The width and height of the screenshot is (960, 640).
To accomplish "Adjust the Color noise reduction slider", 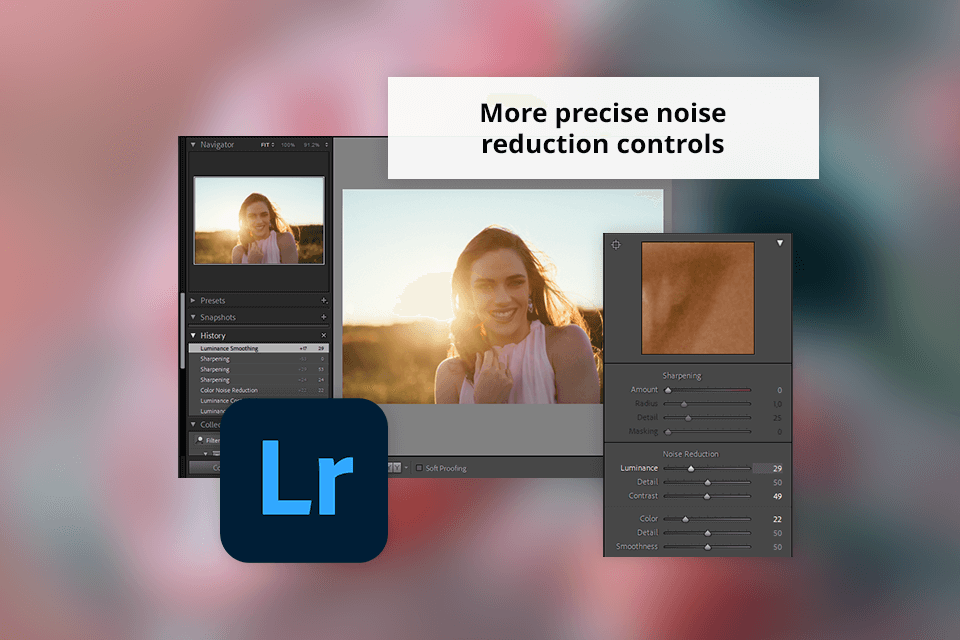I will [707, 519].
